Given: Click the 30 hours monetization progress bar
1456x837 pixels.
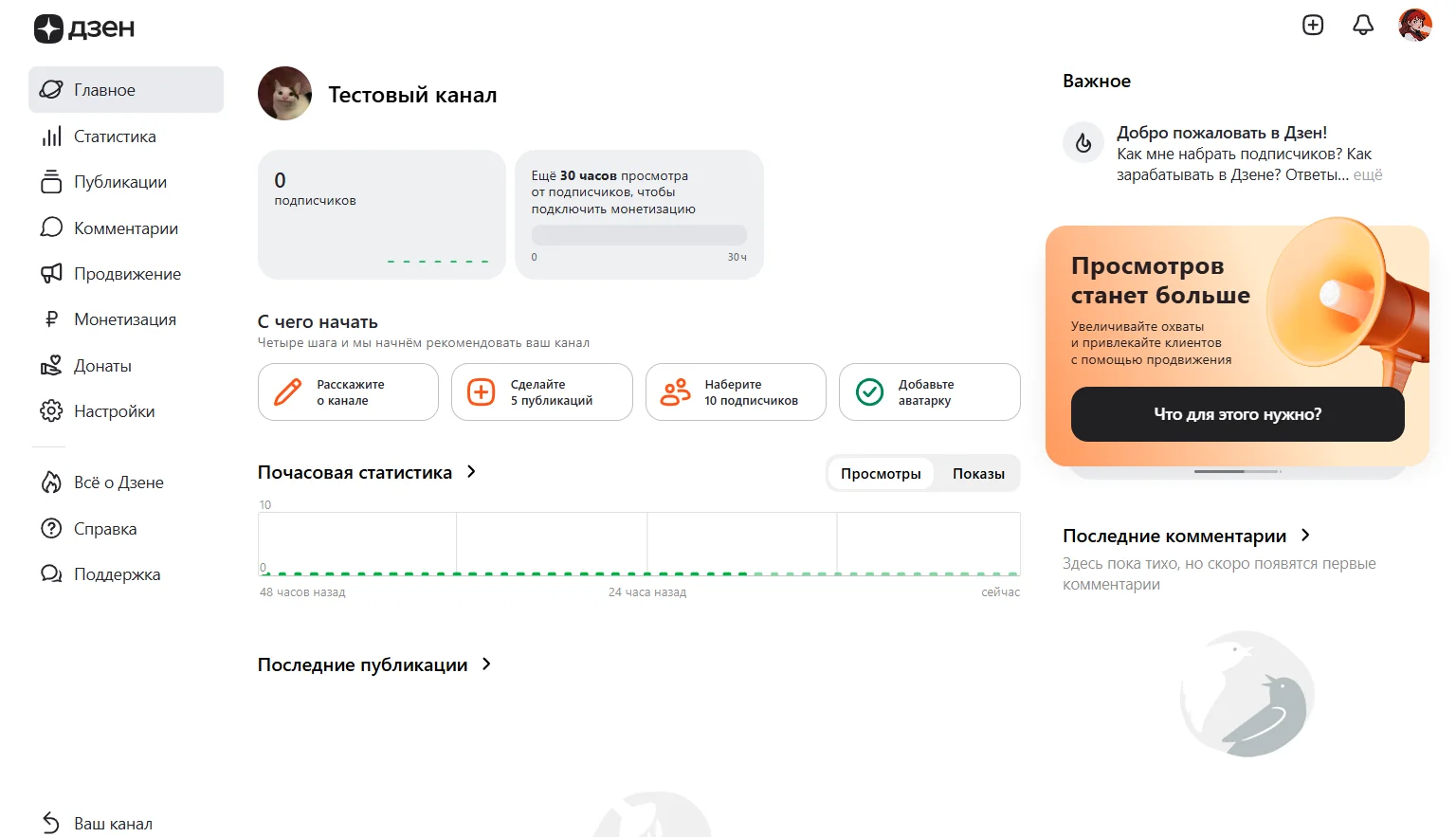Looking at the screenshot, I should coord(639,235).
